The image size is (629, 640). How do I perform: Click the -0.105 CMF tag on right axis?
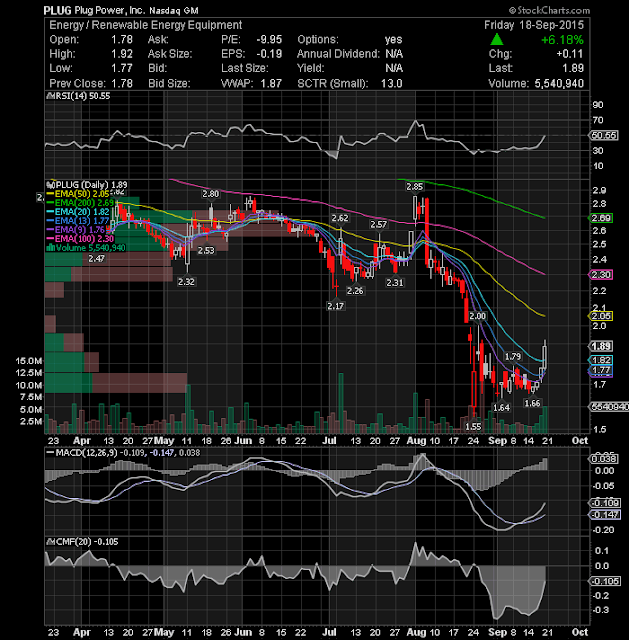tap(605, 581)
